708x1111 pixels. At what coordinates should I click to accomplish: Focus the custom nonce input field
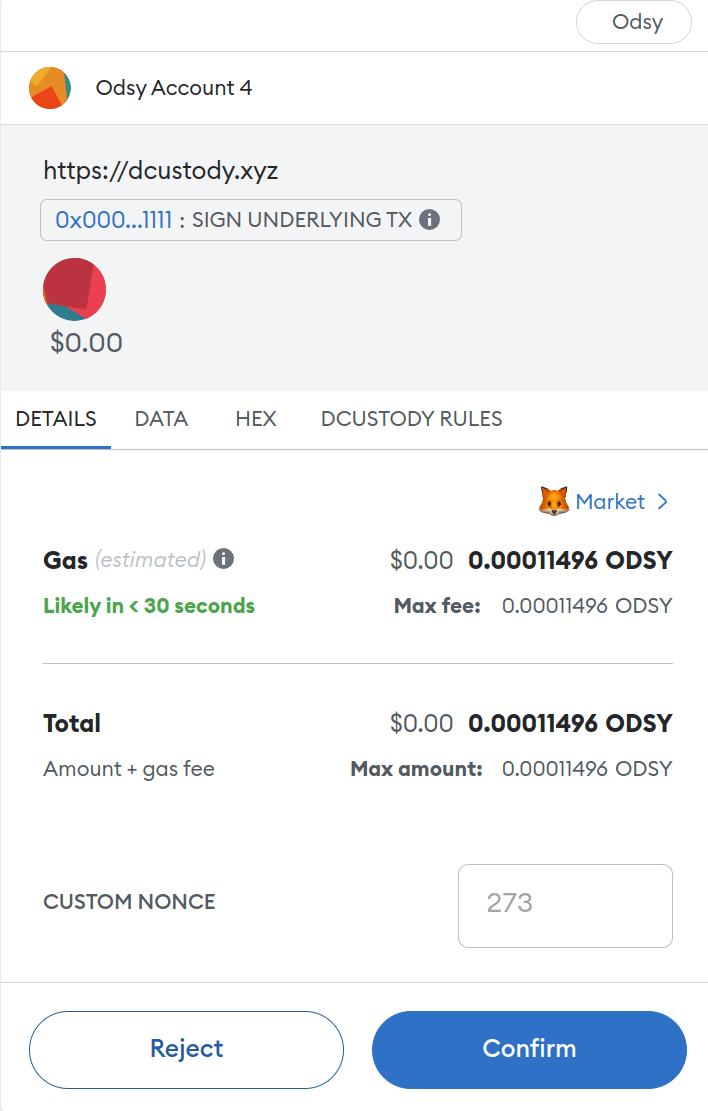point(565,904)
